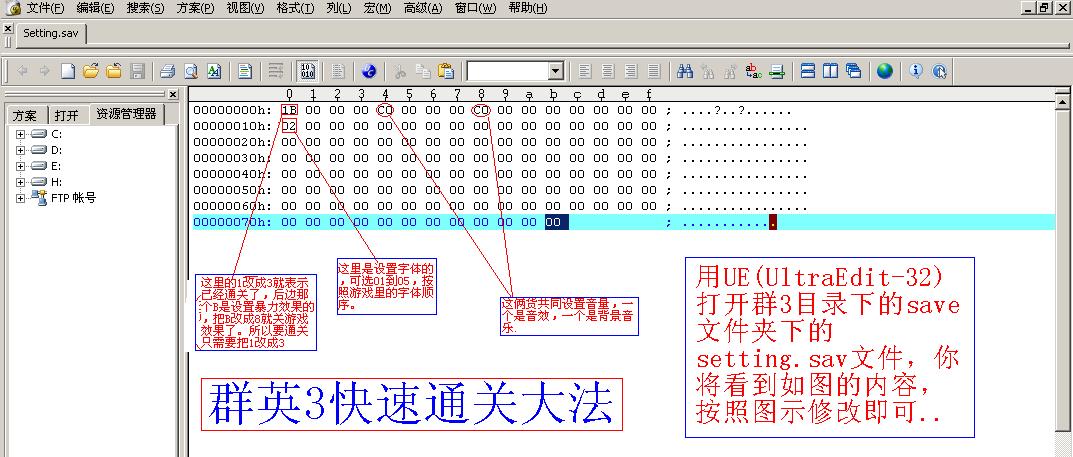1073x457 pixels.
Task: Cut selection with the scissors icon
Action: pos(400,71)
